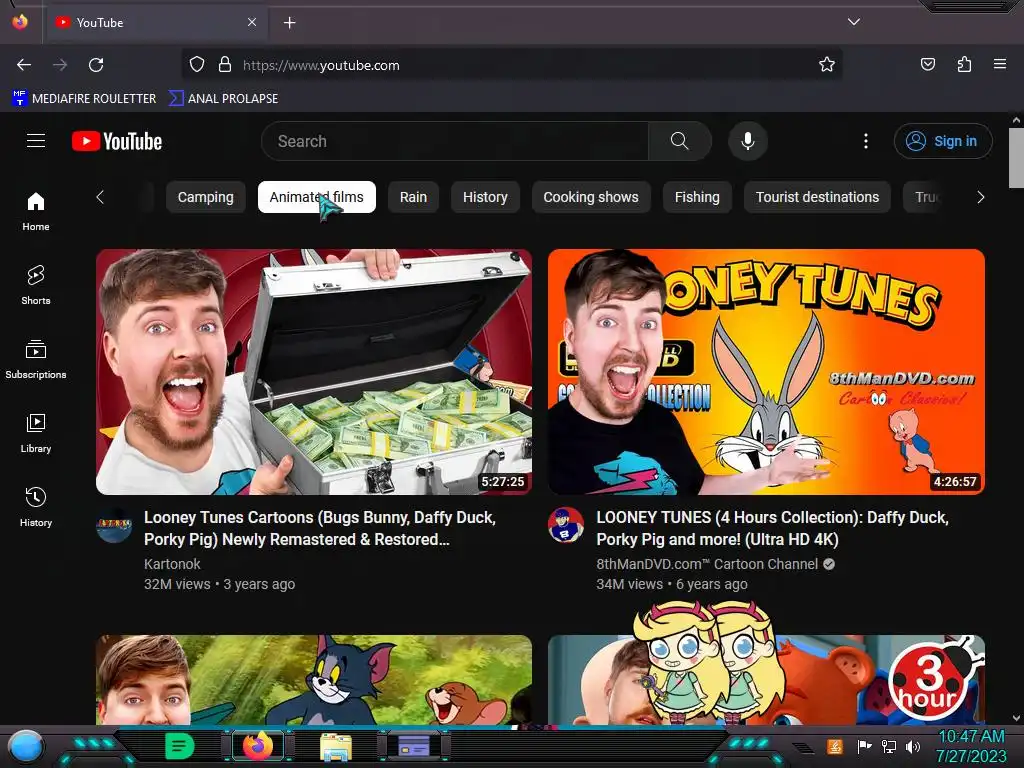The image size is (1024, 768).
Task: Click the network tray icon
Action: (x=889, y=746)
